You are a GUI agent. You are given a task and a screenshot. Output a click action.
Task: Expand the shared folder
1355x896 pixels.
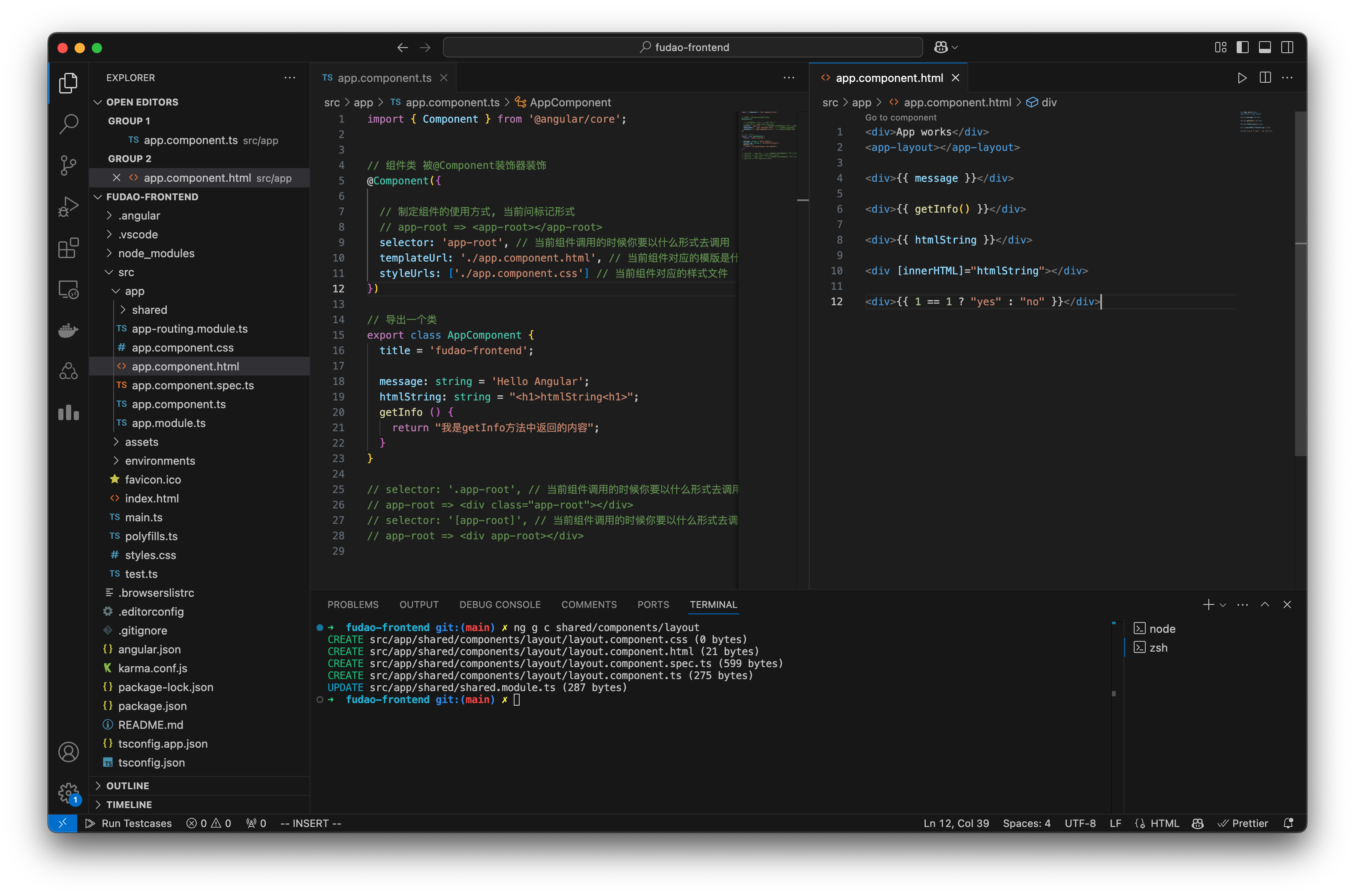pyautogui.click(x=149, y=310)
